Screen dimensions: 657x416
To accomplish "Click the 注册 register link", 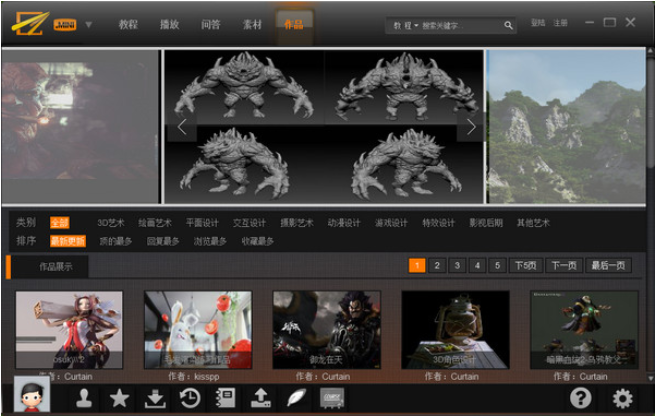I will pyautogui.click(x=560, y=23).
